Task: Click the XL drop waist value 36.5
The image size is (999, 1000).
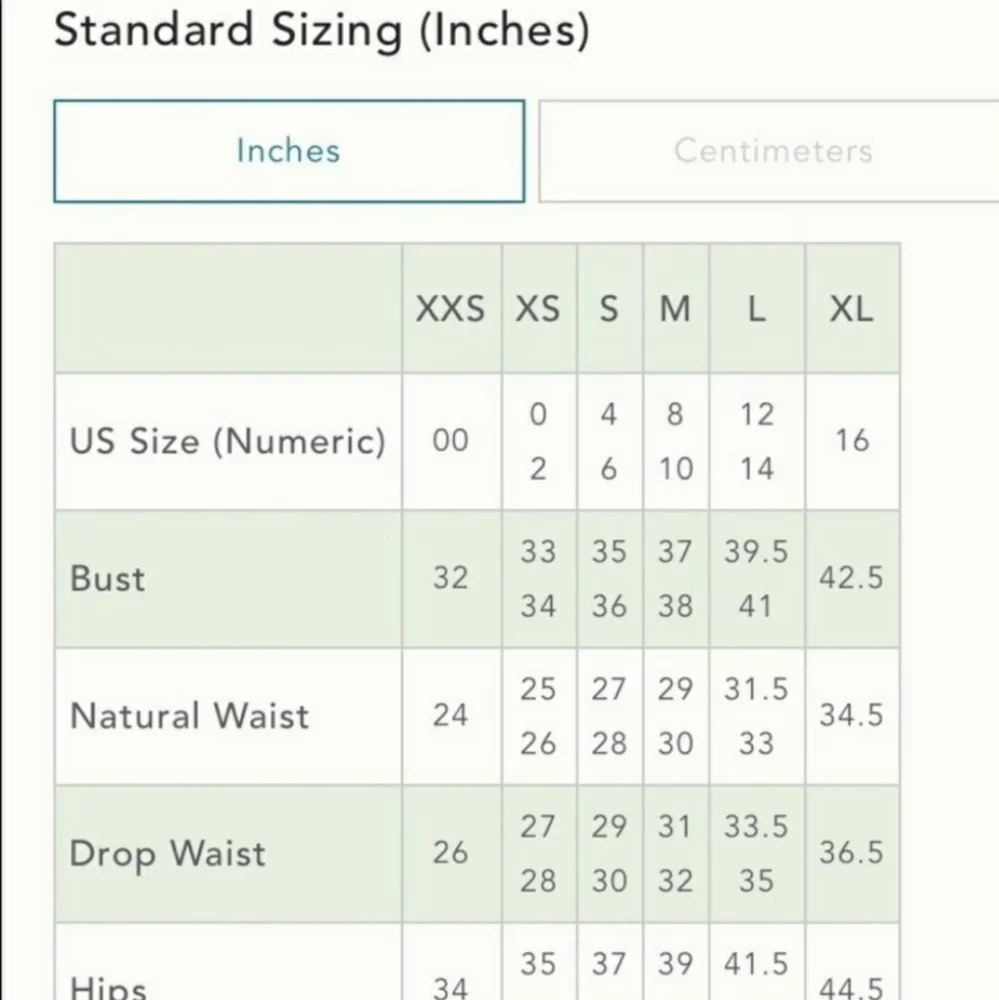Action: tap(851, 853)
